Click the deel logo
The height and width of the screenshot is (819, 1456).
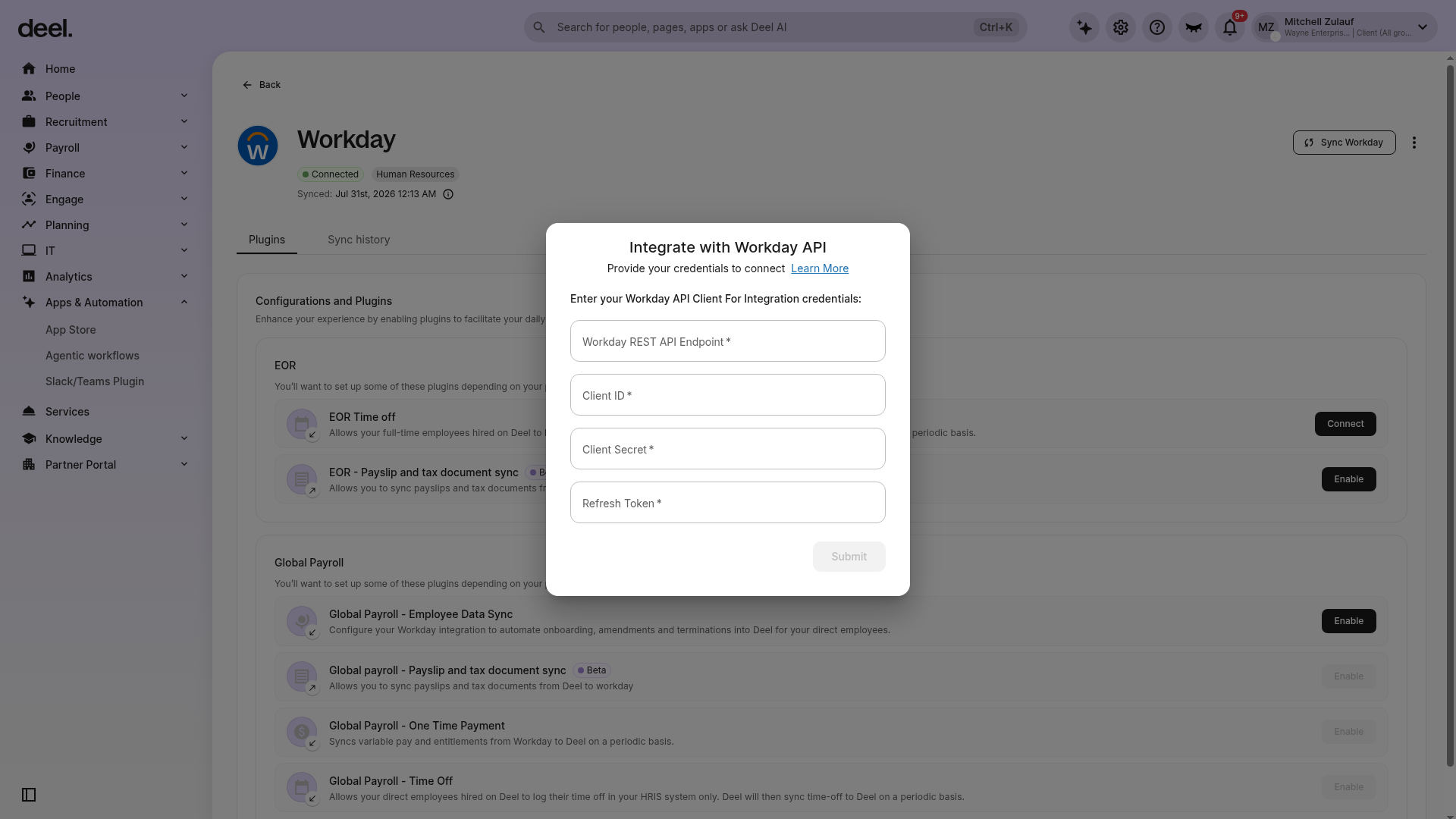click(x=45, y=28)
